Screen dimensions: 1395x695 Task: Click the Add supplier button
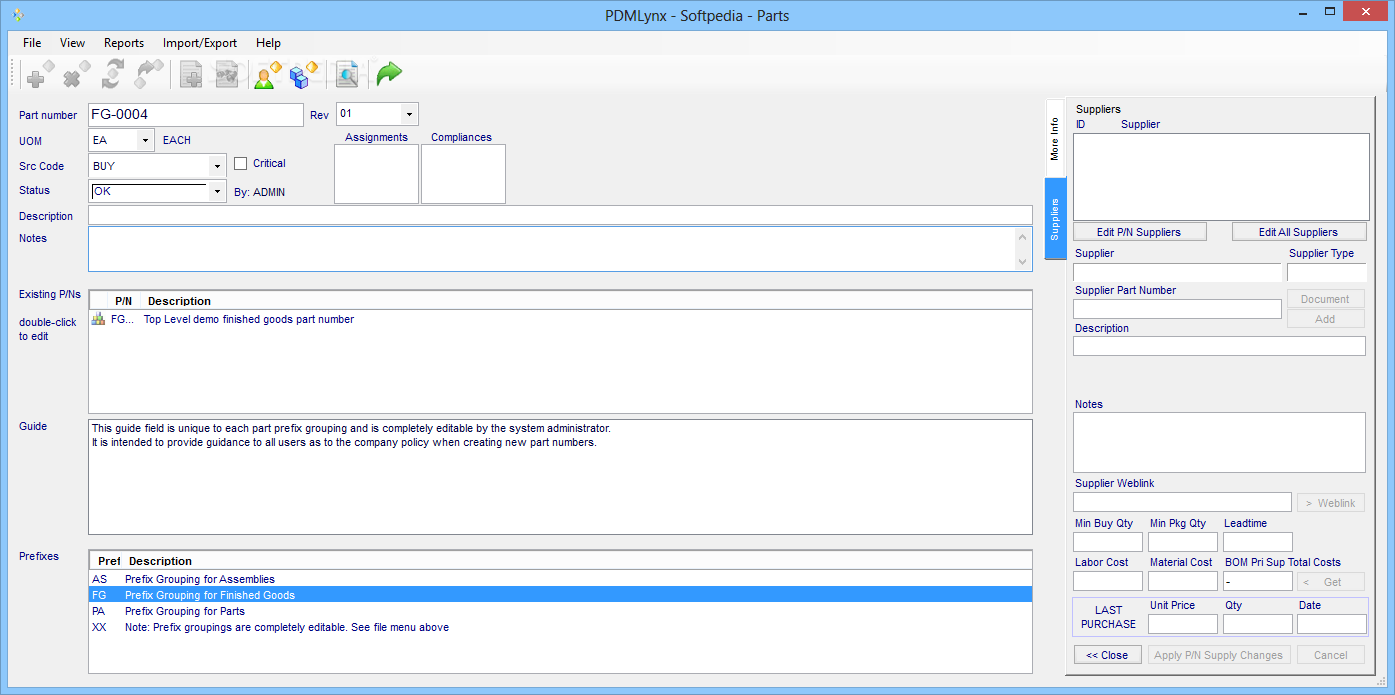coord(1325,319)
